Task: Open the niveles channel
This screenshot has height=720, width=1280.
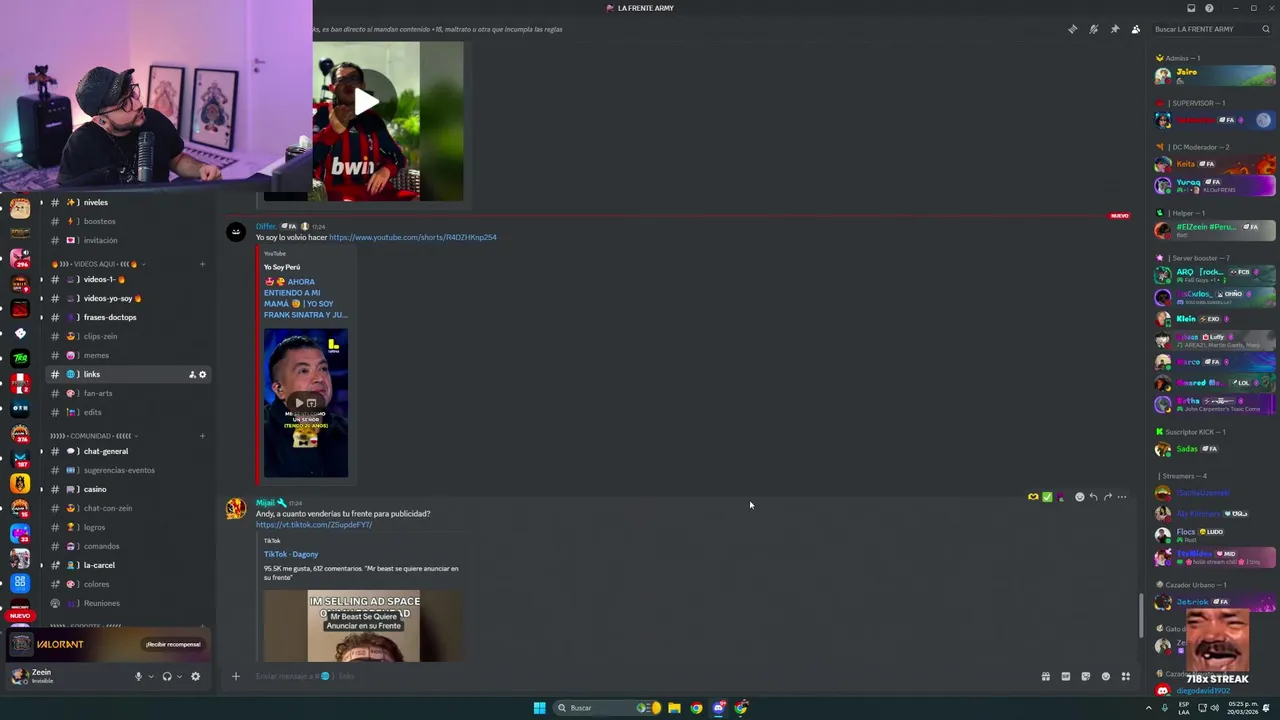Action: coord(128,202)
